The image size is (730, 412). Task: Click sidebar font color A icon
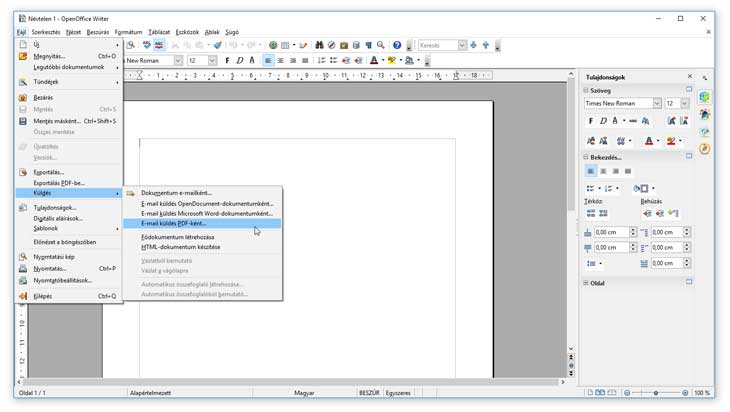[x=649, y=141]
